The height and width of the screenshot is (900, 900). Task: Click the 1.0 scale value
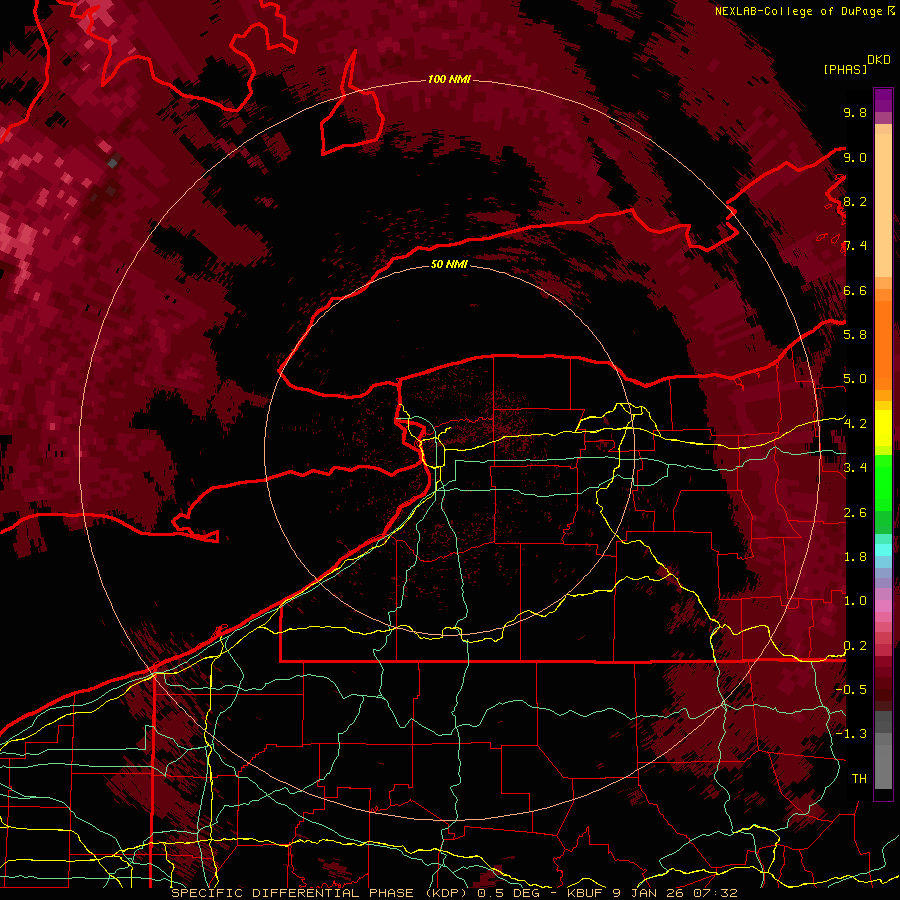tap(855, 601)
